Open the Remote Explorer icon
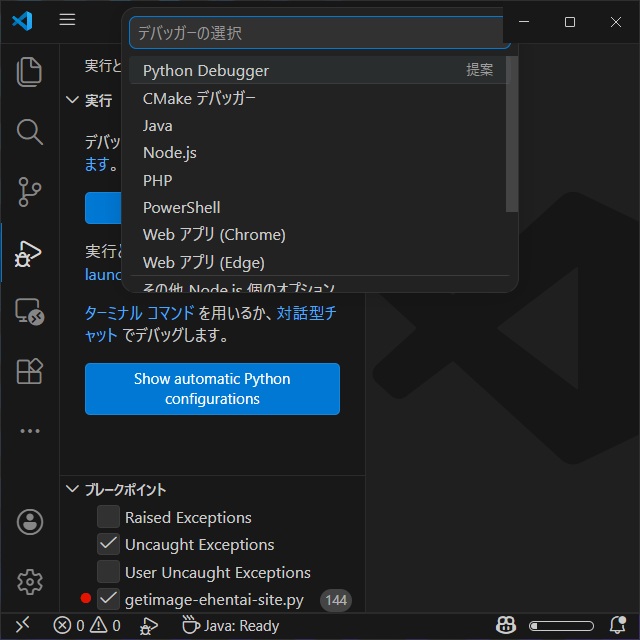Screen dimensions: 640x640 coord(30,312)
